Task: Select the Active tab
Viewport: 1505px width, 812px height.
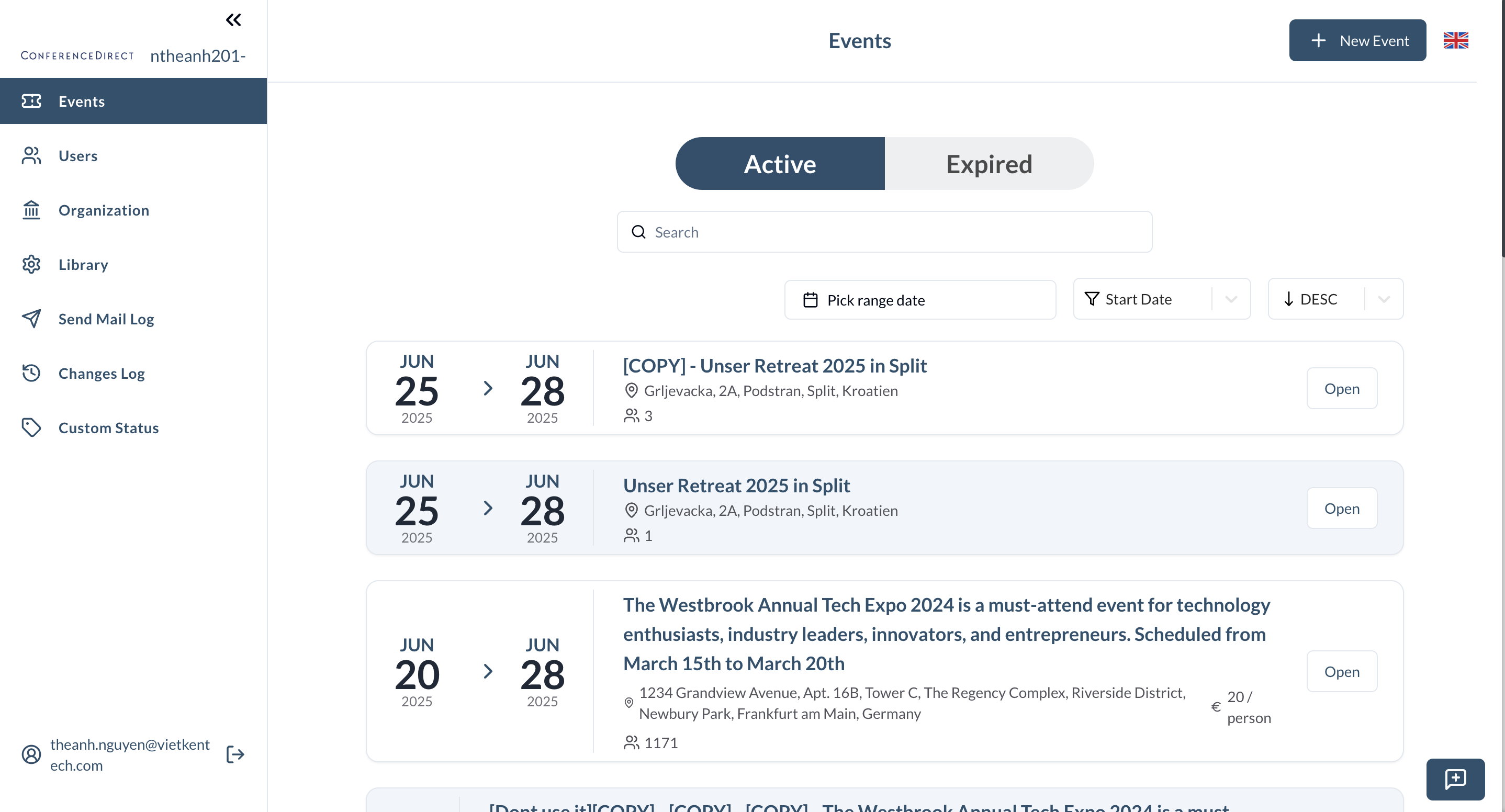Action: (x=779, y=164)
